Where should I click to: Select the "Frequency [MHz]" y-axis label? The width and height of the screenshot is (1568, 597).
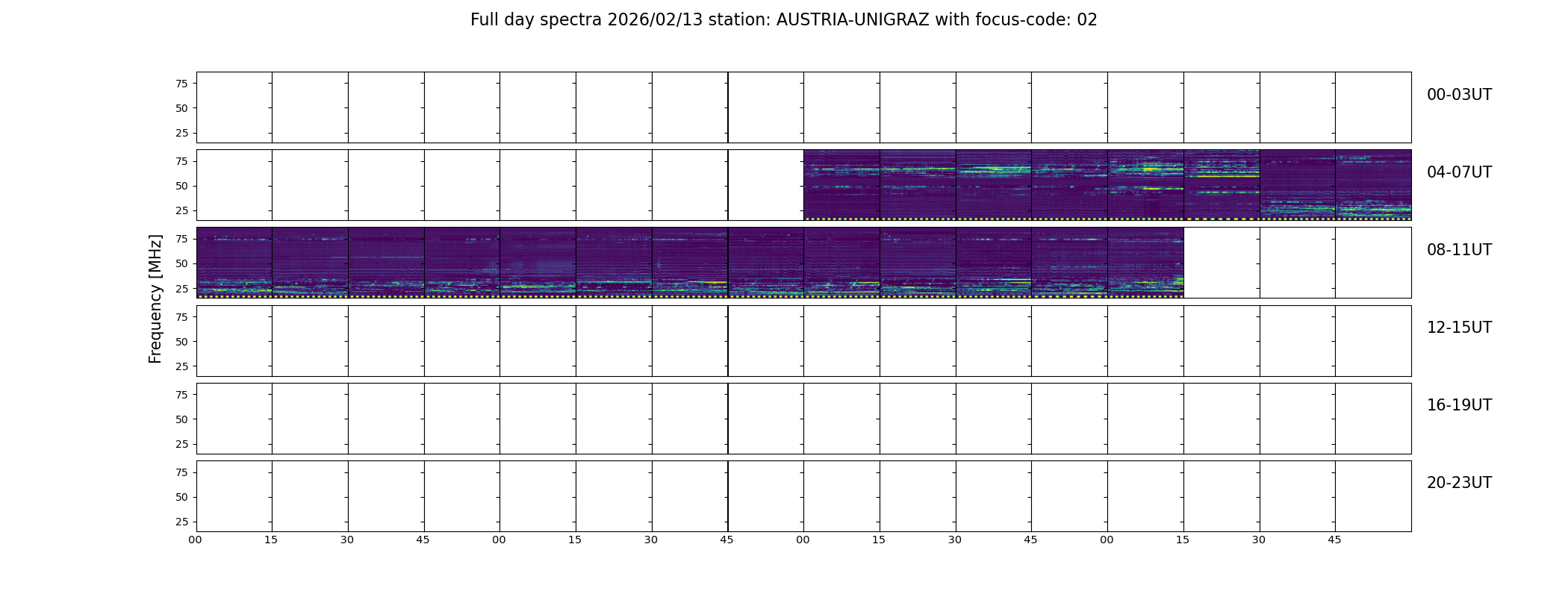pyautogui.click(x=155, y=298)
